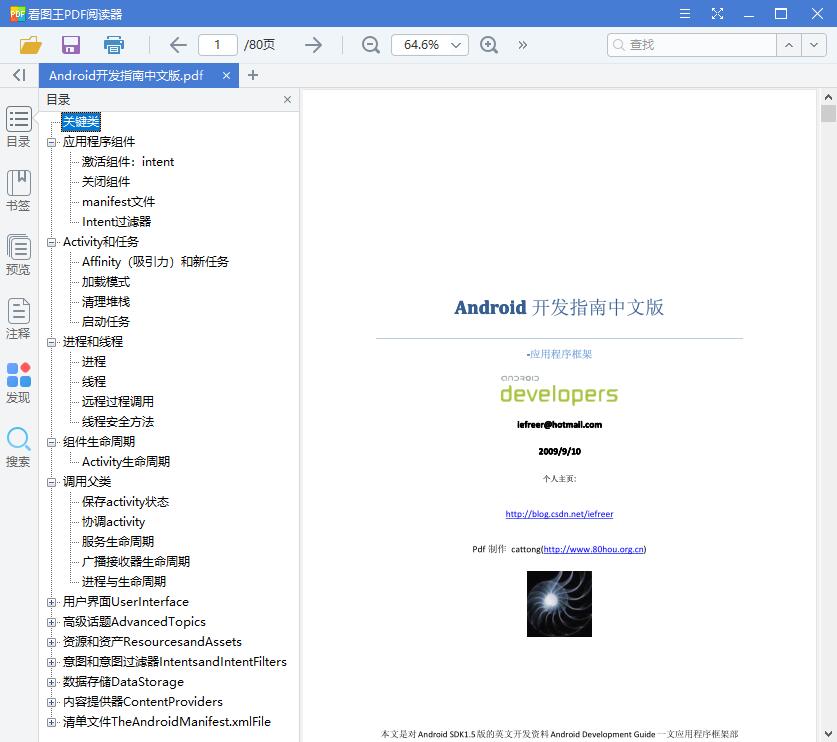Collapse the 应用程序组件 tree branch
The width and height of the screenshot is (837, 742).
click(x=50, y=141)
